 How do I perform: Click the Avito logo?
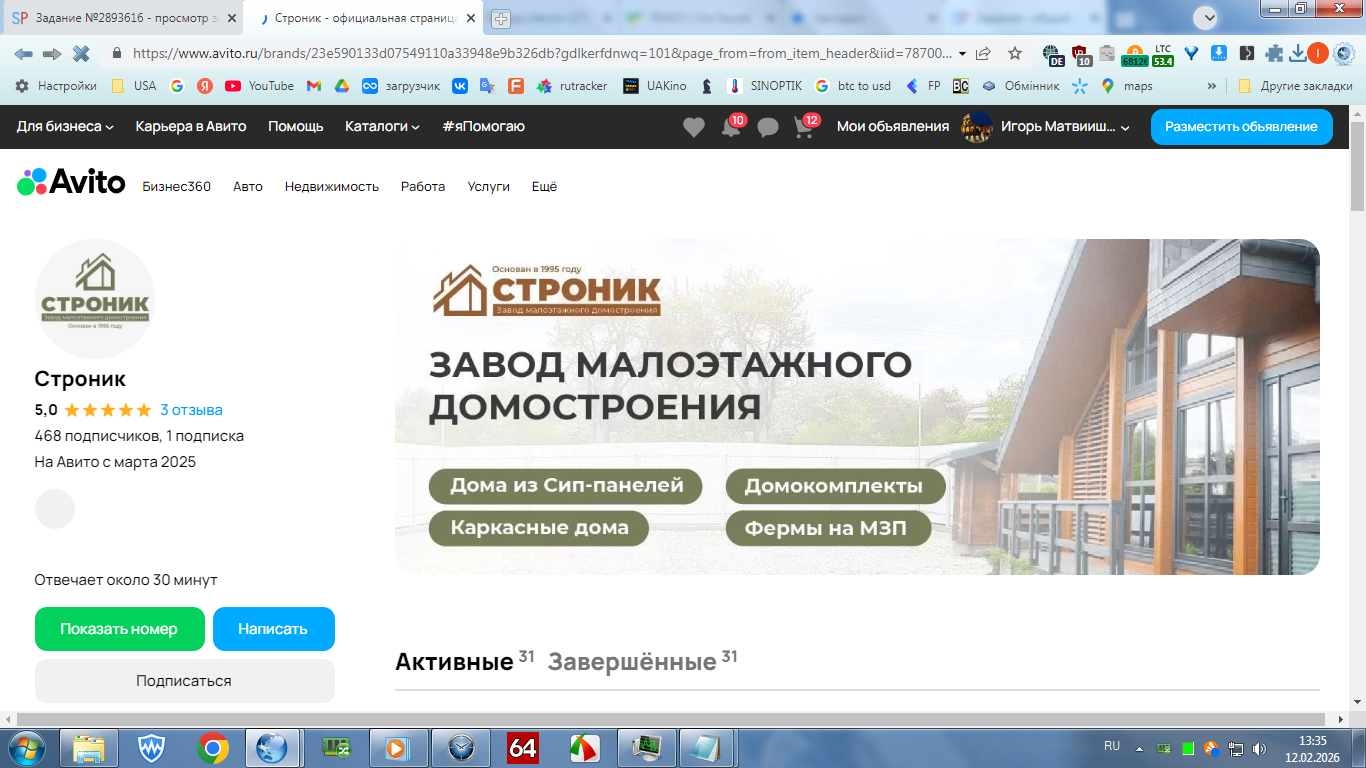coord(71,182)
